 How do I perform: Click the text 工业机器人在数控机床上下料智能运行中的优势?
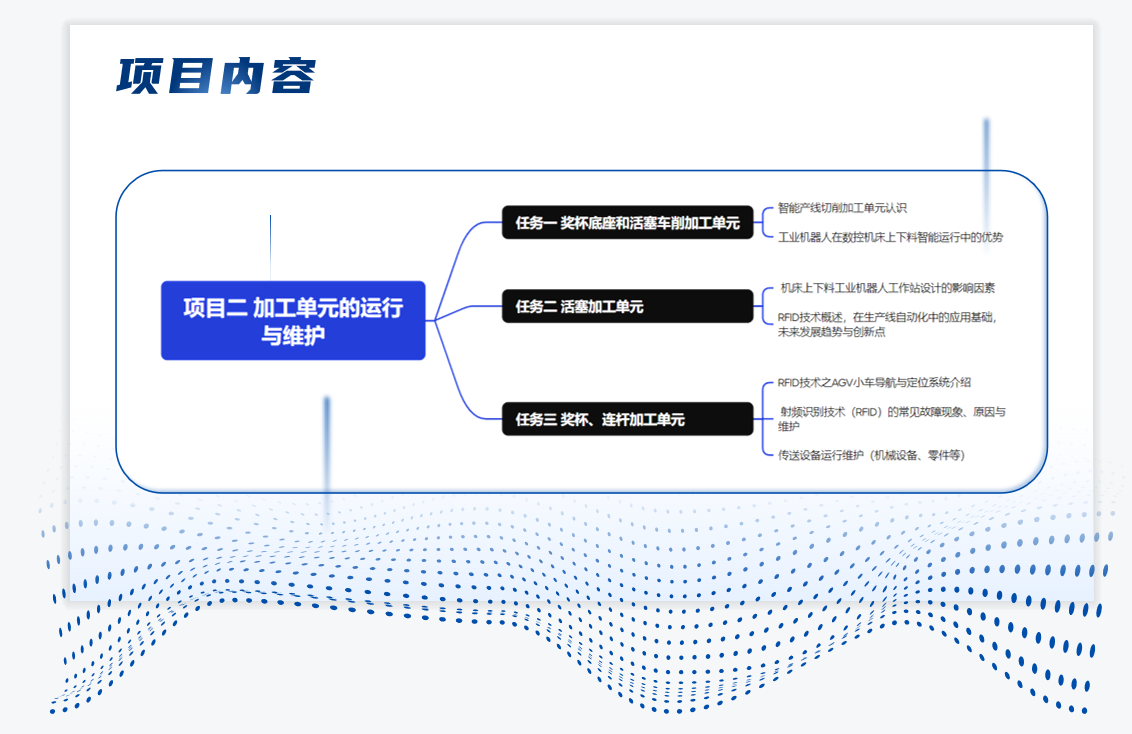(890, 237)
